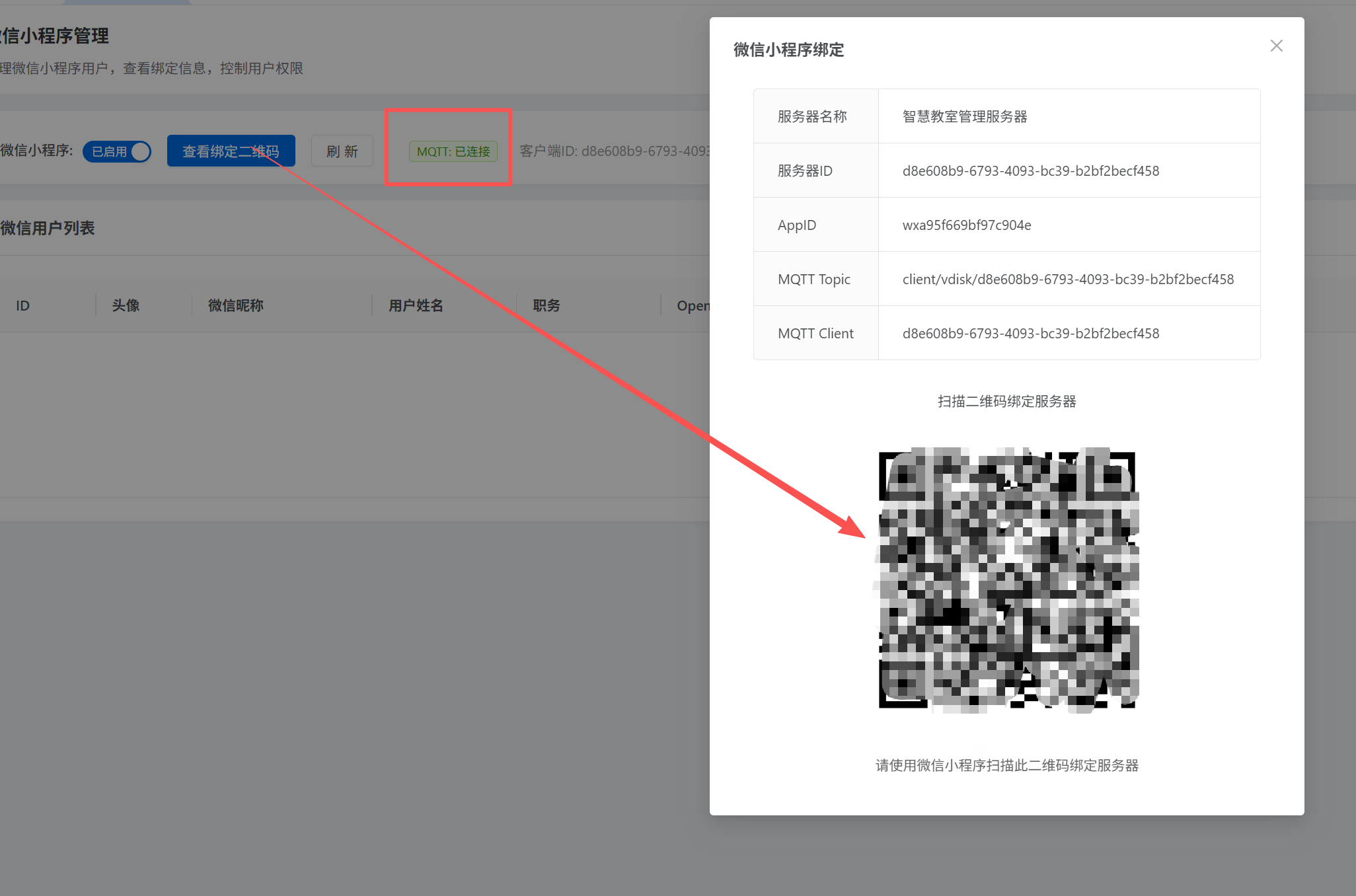Click the 微信小程序绑定 dialog title

pyautogui.click(x=788, y=50)
